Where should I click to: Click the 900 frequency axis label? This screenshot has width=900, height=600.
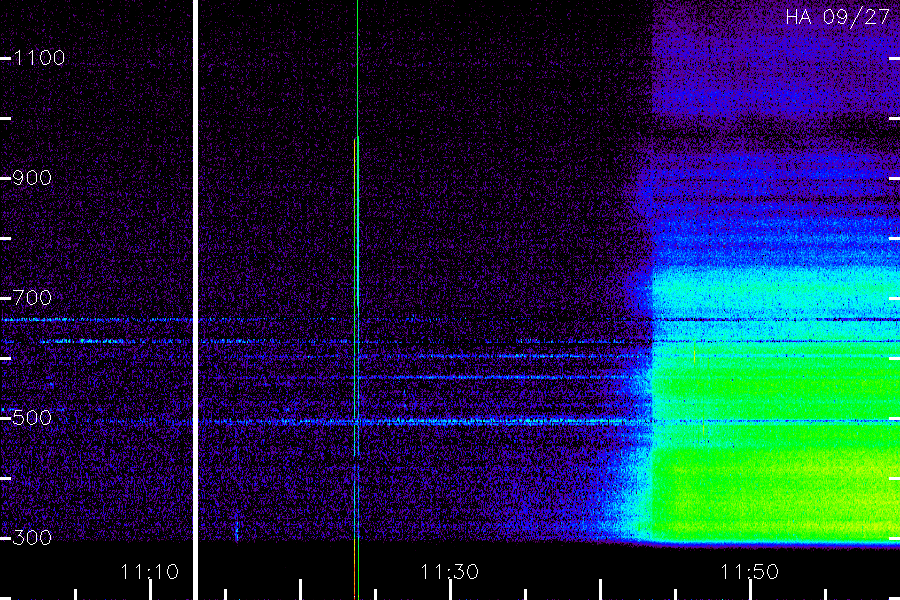pos(32,178)
